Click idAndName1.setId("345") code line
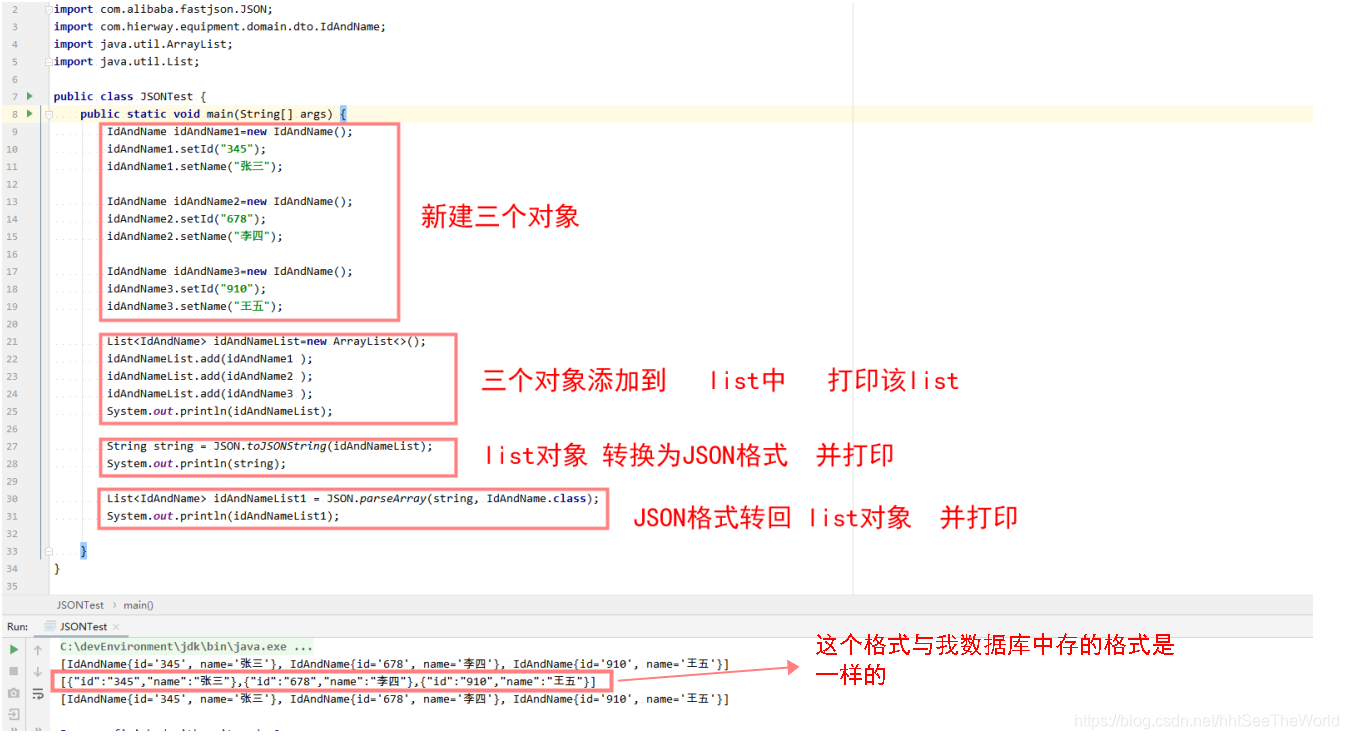The image size is (1348, 739). coord(187,149)
